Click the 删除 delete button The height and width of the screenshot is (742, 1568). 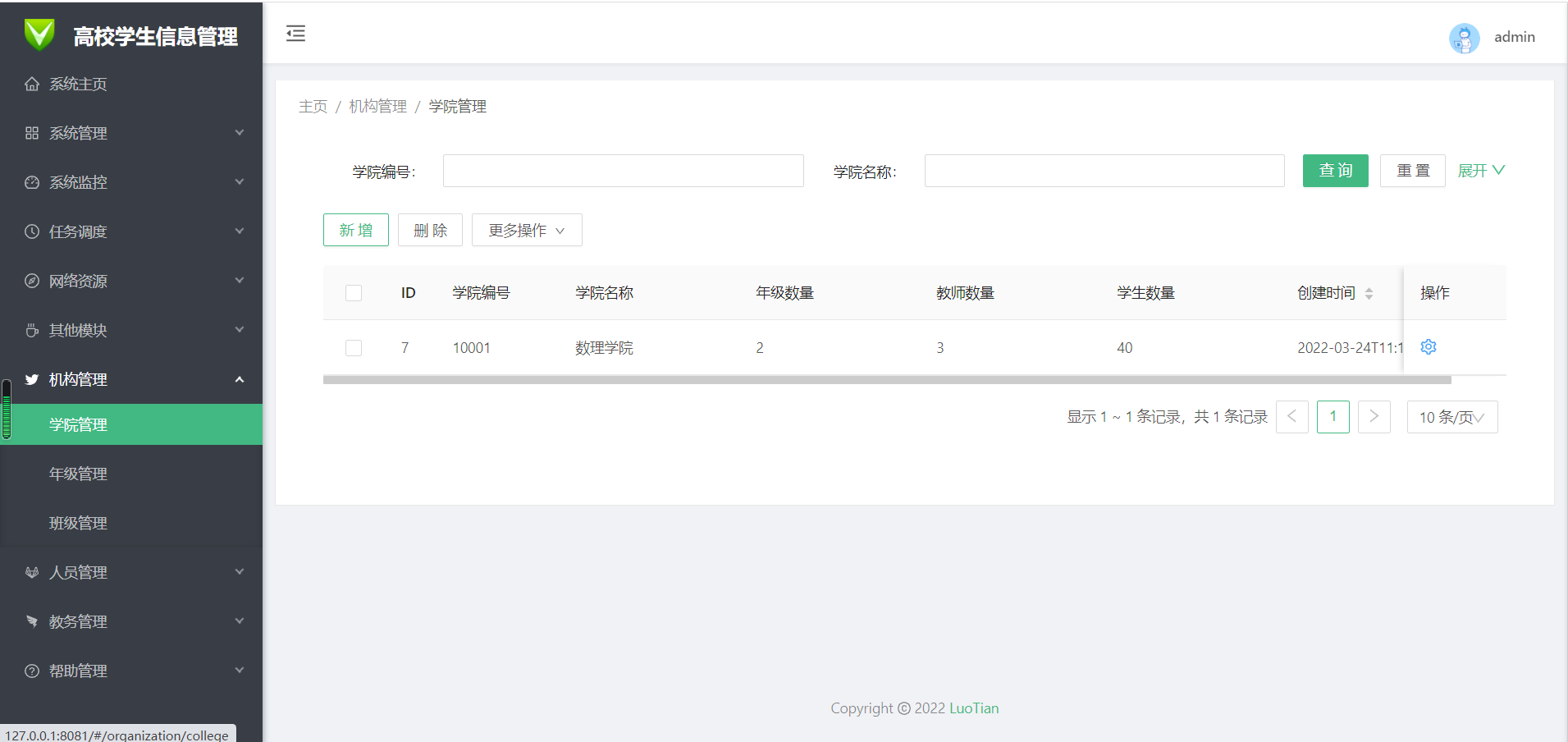[x=431, y=230]
